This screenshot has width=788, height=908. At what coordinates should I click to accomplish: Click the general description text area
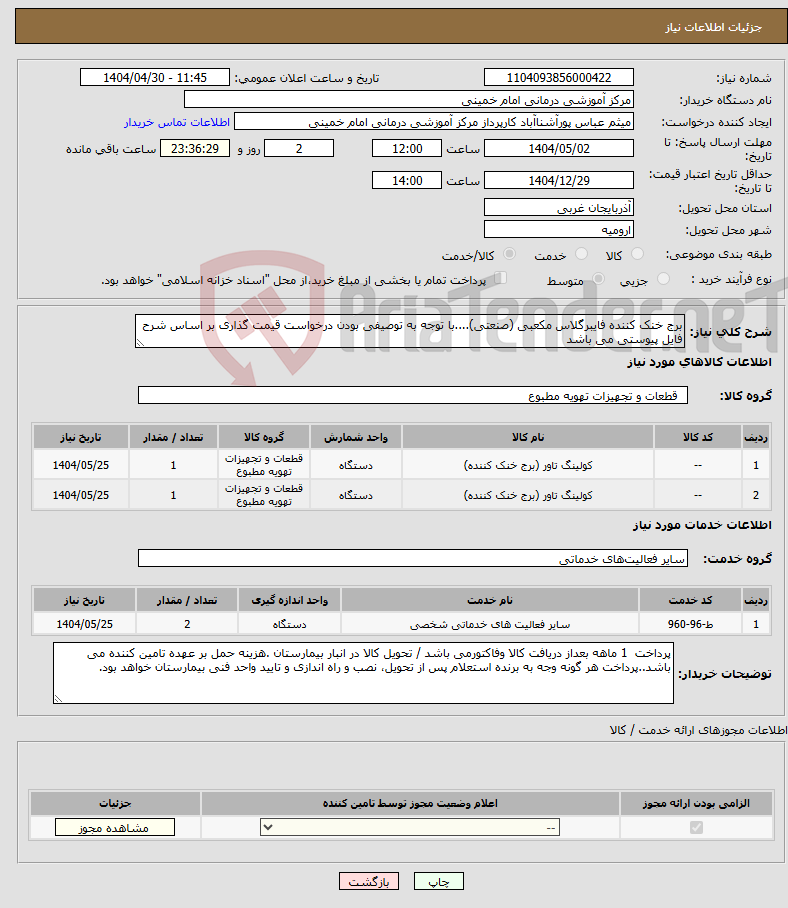pos(410,331)
